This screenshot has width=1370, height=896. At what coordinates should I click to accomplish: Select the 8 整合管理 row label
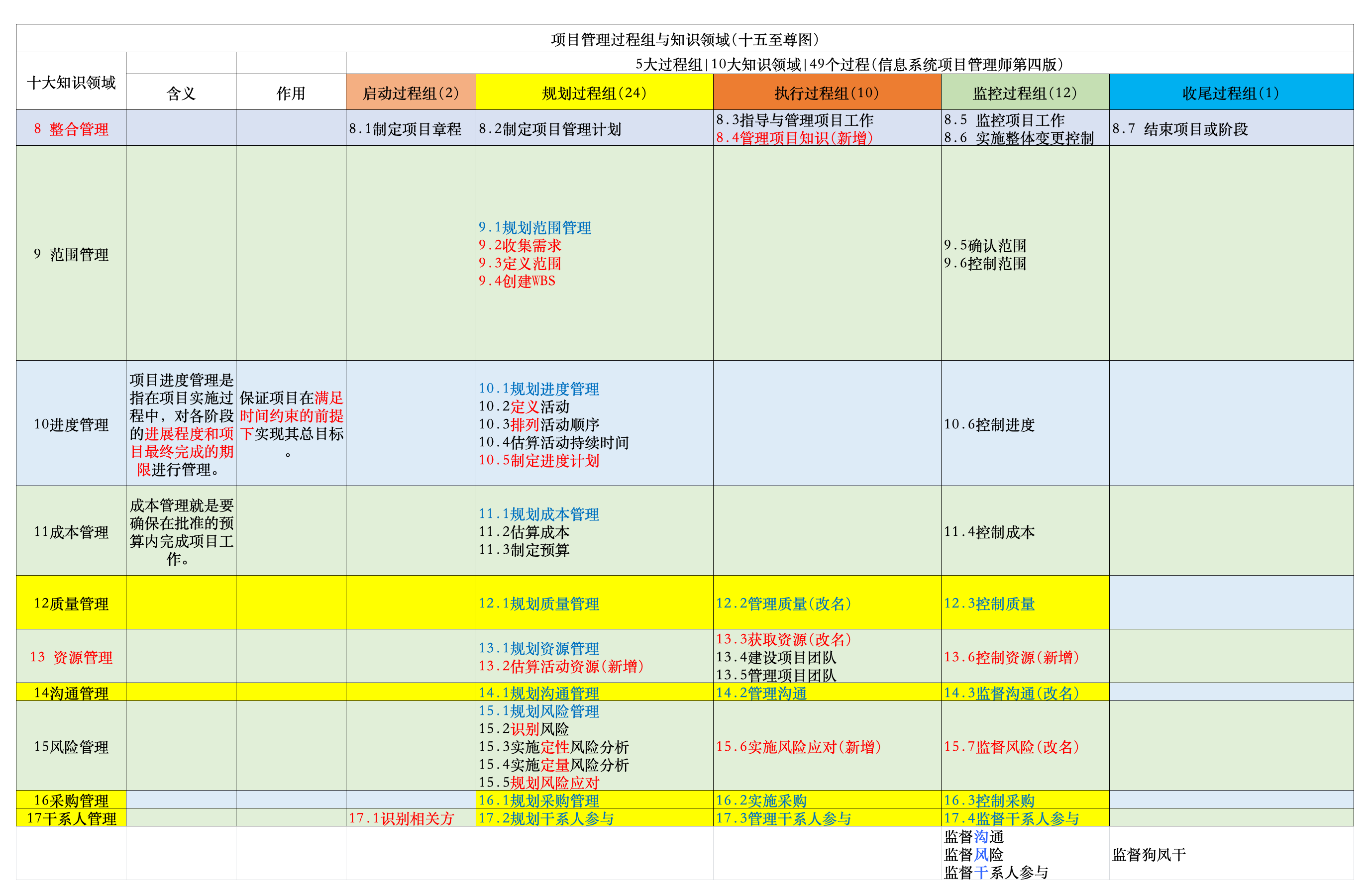(x=71, y=128)
